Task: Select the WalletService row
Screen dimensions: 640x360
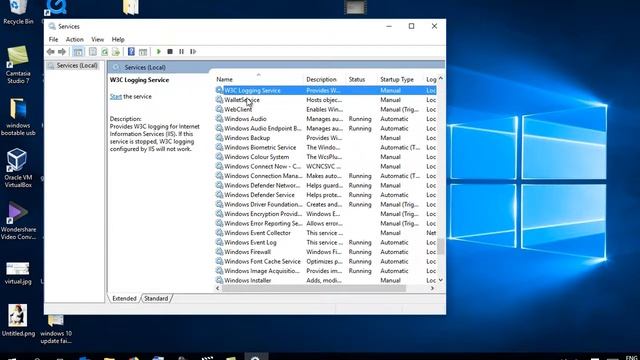Action: click(326, 100)
